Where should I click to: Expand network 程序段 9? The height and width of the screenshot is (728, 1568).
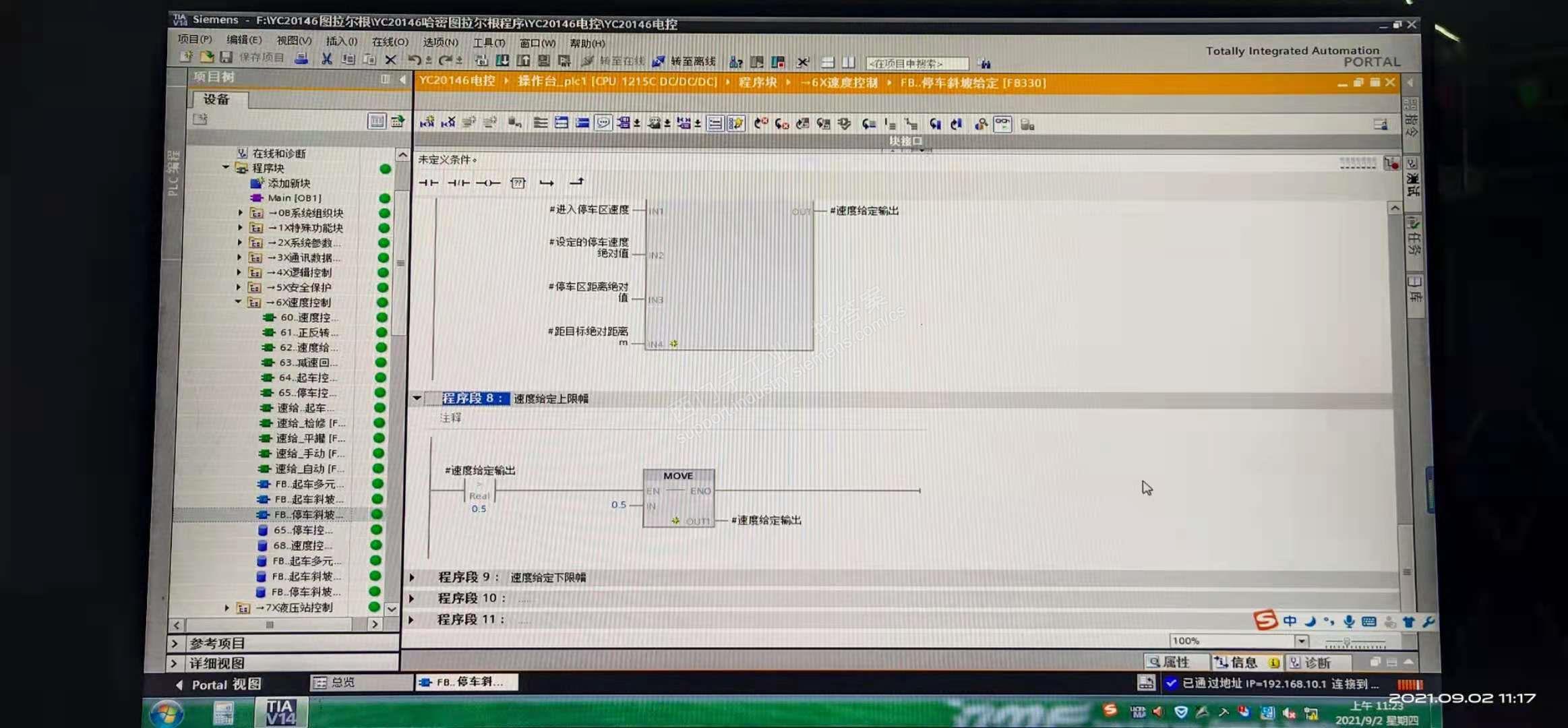click(x=413, y=578)
